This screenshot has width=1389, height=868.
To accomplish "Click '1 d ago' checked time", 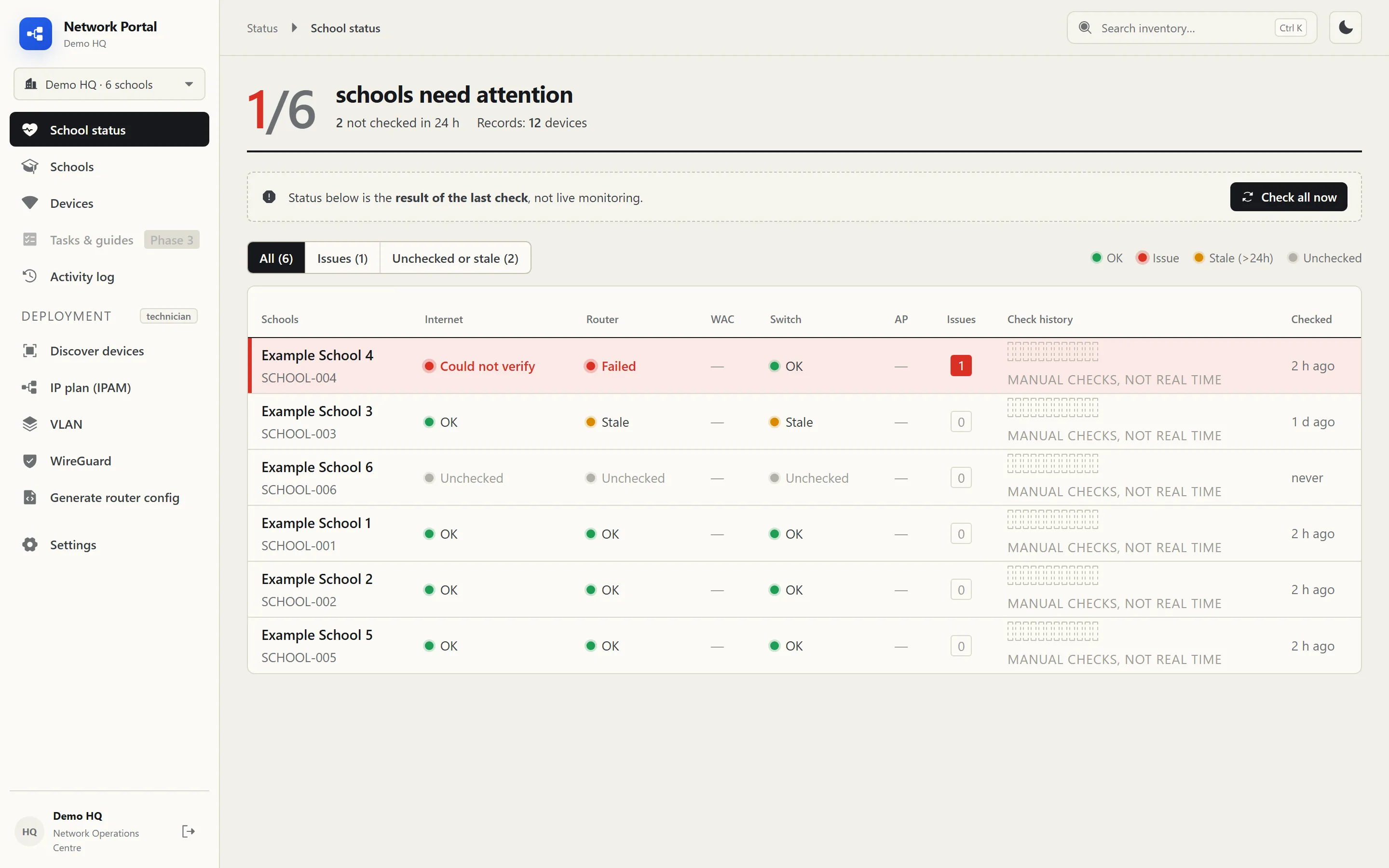I will pos(1313,422).
